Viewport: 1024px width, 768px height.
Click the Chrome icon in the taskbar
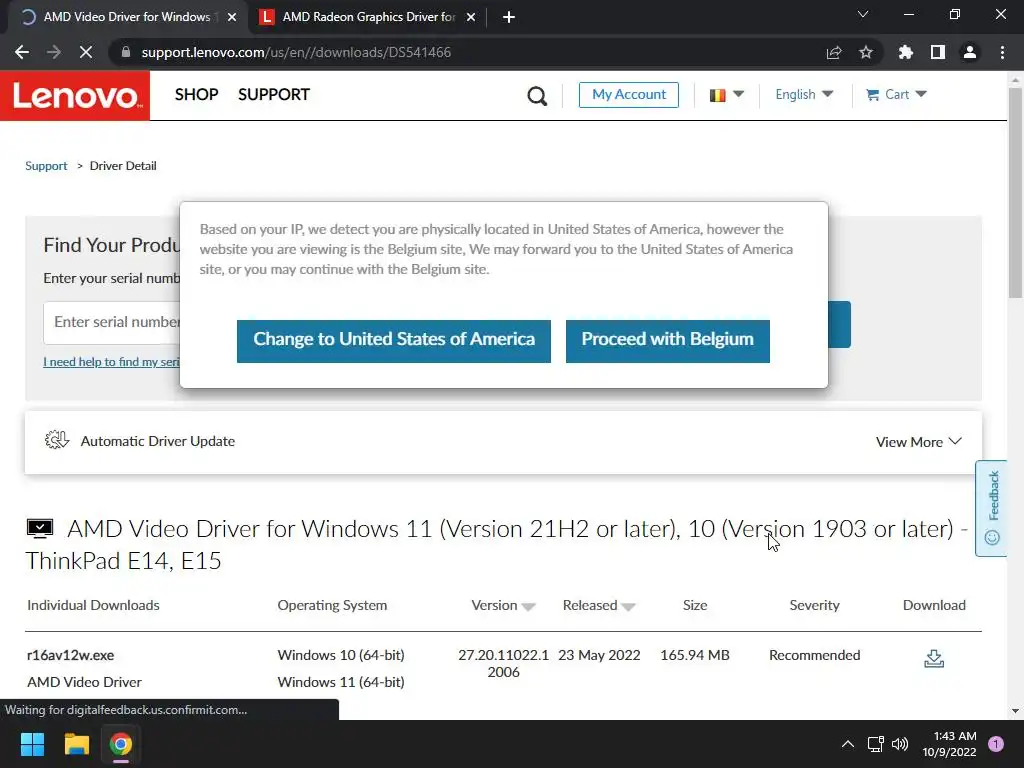point(121,744)
